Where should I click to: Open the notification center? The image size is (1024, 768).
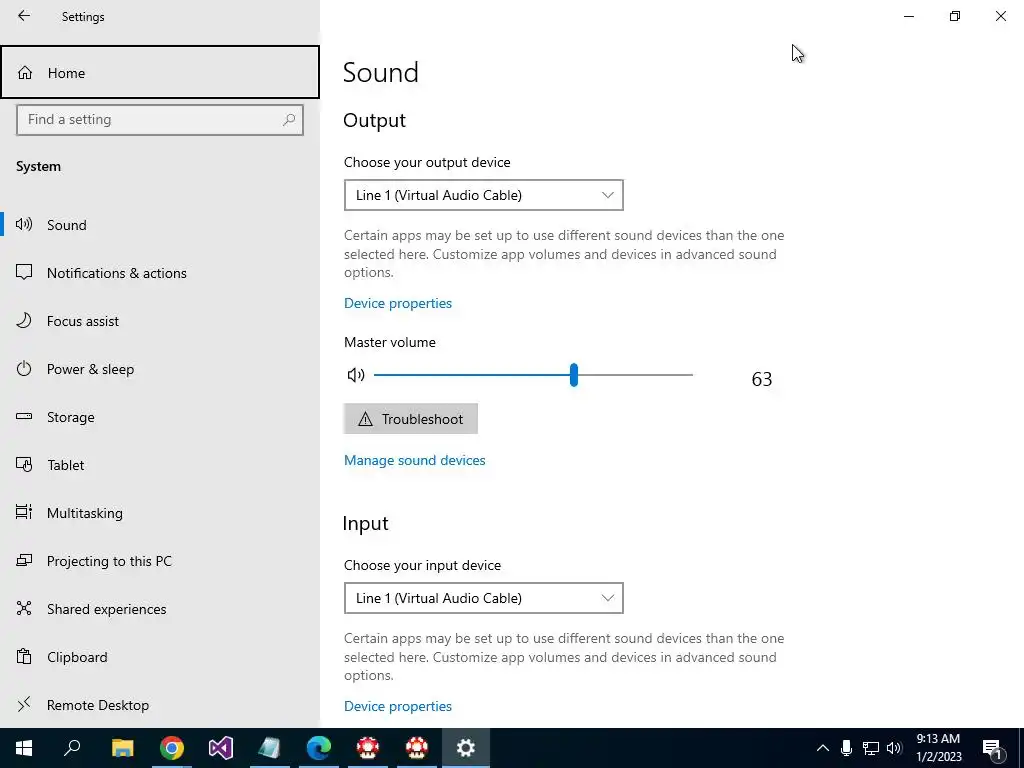pyautogui.click(x=993, y=748)
